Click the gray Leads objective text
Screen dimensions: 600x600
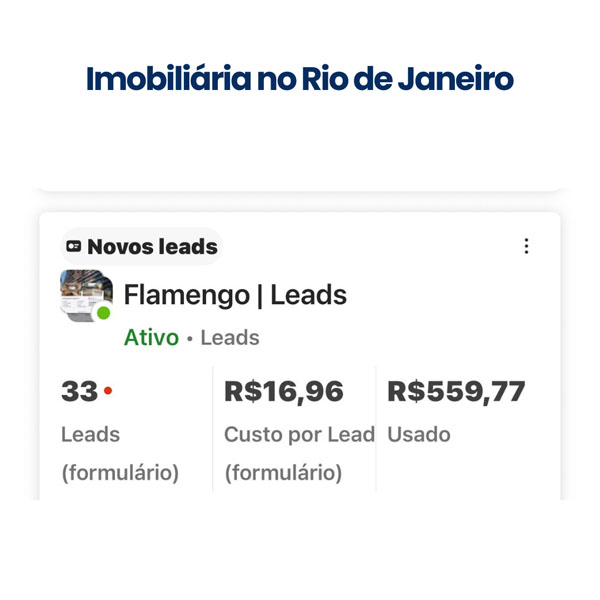(230, 338)
